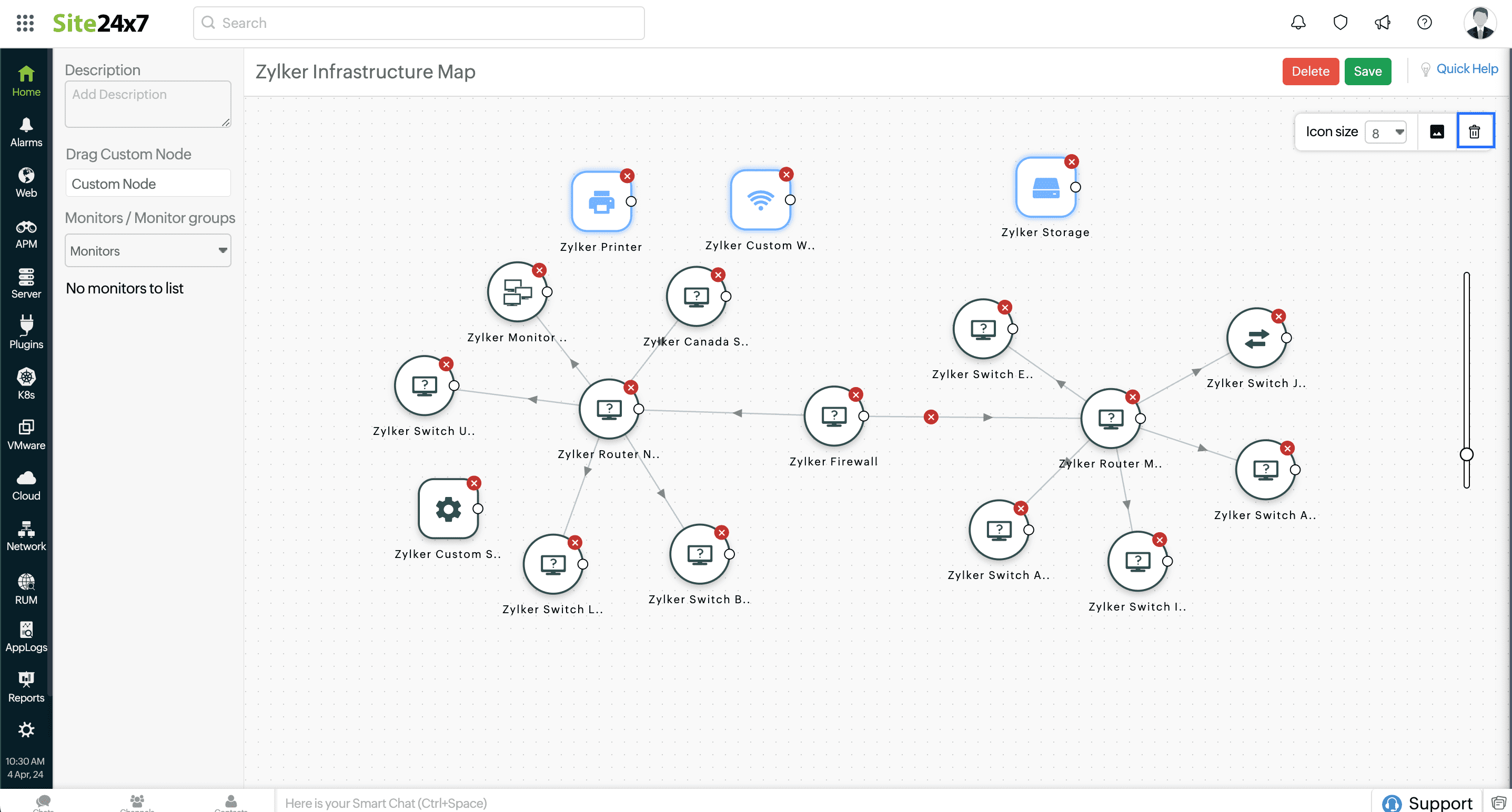Select the Zylker Router M.. node
Screen dimensions: 1512x812
tap(1111, 418)
